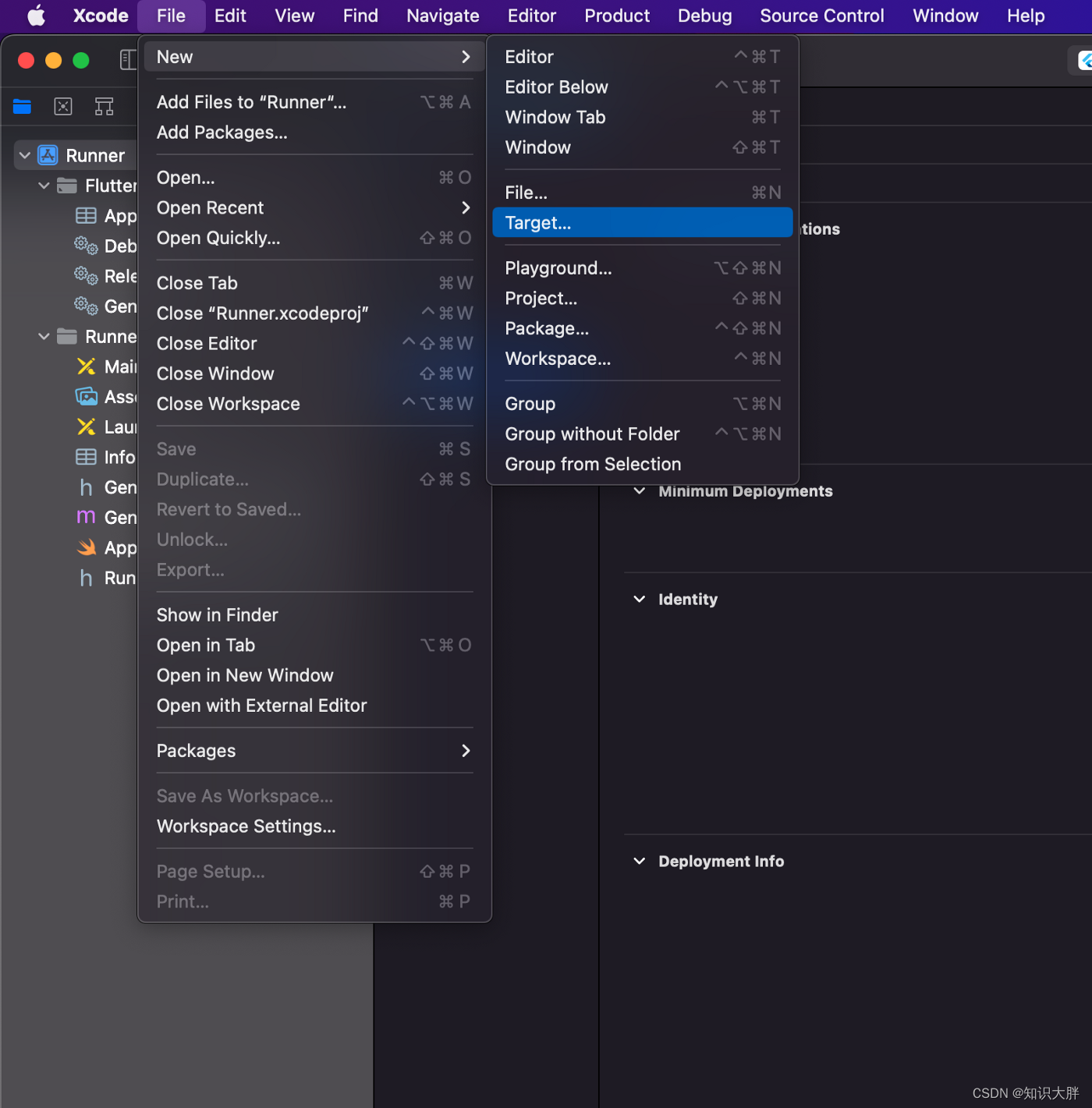Select the Runner project app icon
The width and height of the screenshot is (1092, 1108).
coord(47,154)
